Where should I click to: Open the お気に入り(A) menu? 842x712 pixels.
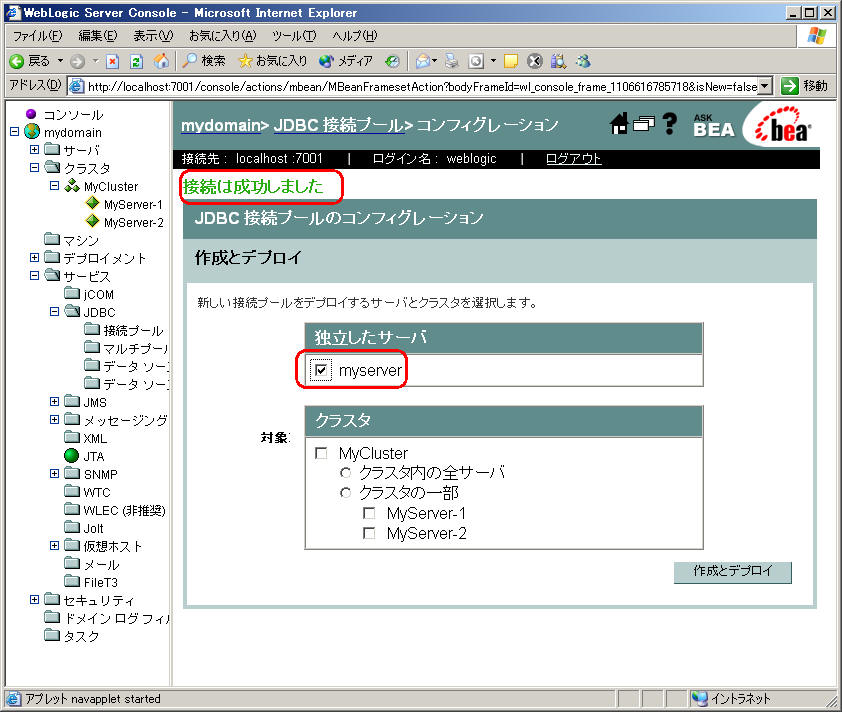pos(222,36)
